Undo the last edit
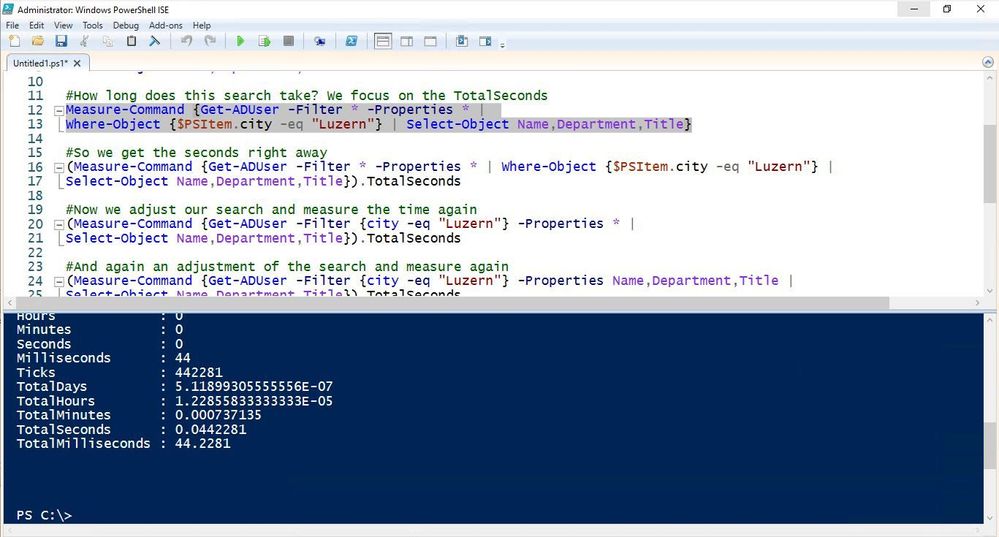 pyautogui.click(x=186, y=41)
